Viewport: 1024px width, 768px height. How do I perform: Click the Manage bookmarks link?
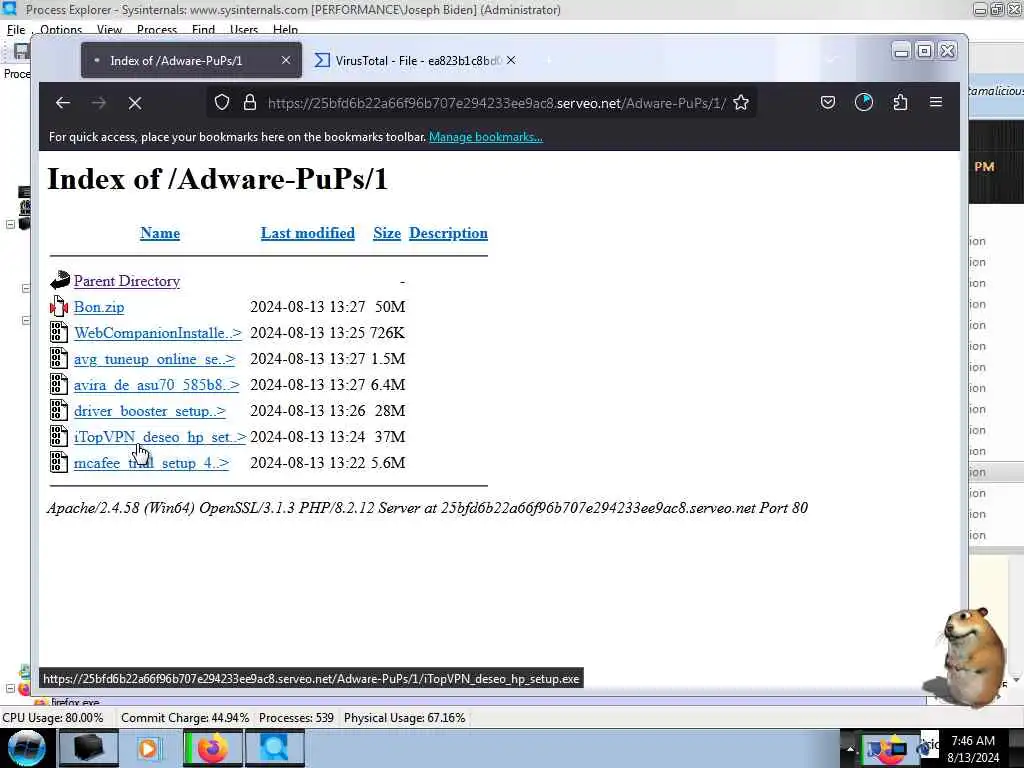485,137
